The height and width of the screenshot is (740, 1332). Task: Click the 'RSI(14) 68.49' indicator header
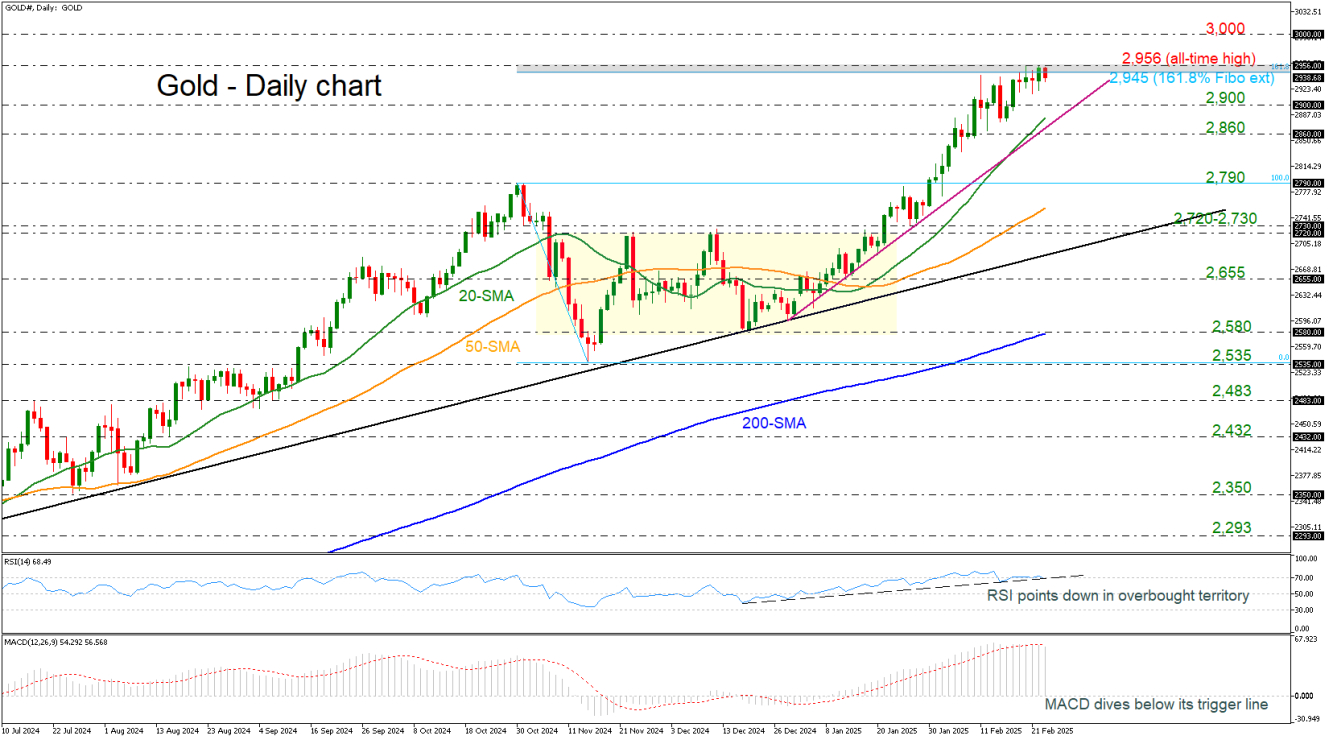pyautogui.click(x=28, y=561)
